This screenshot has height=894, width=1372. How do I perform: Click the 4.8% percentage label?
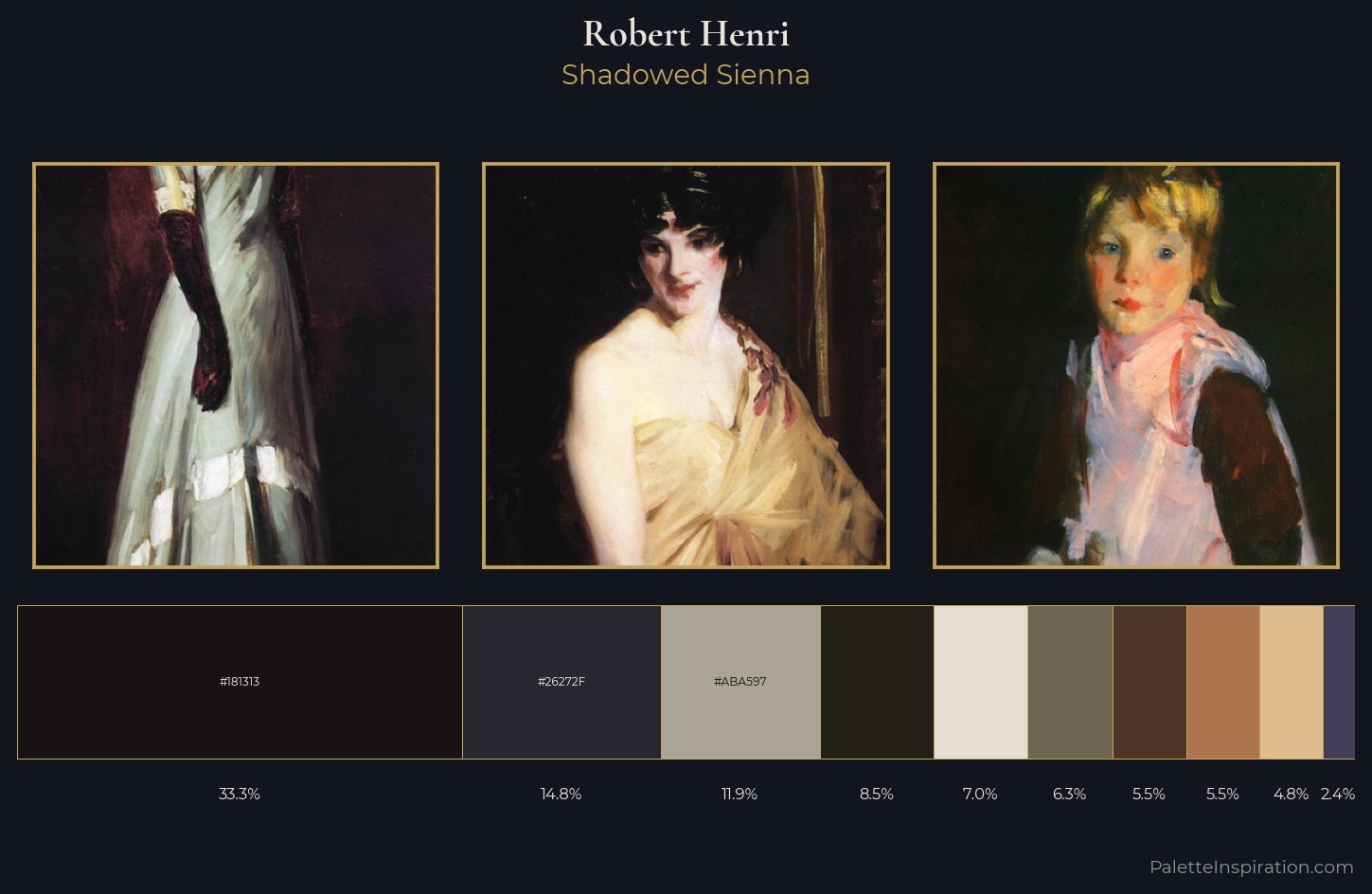click(x=1292, y=794)
